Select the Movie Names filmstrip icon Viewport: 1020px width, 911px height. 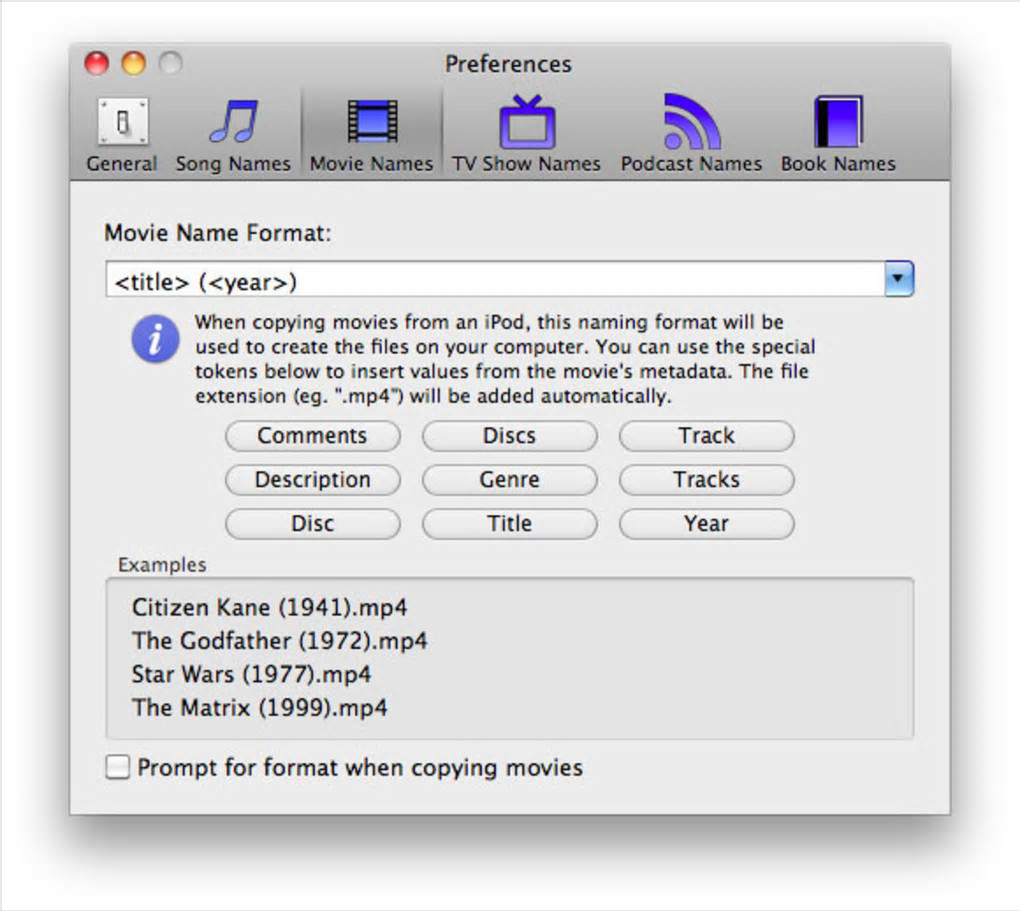(372, 121)
